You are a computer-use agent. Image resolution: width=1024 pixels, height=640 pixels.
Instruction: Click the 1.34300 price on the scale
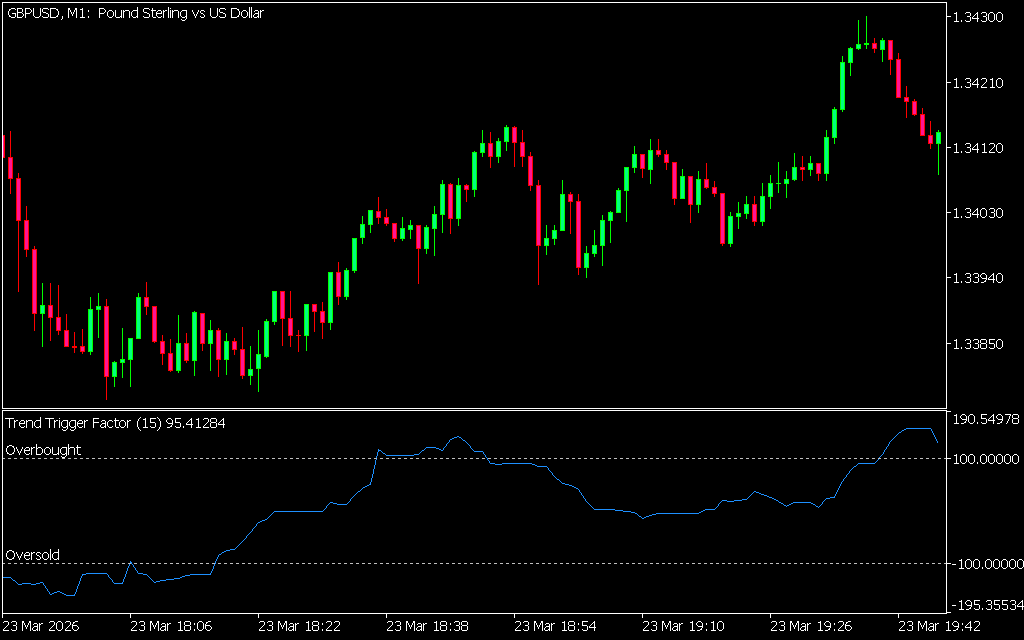click(x=983, y=18)
